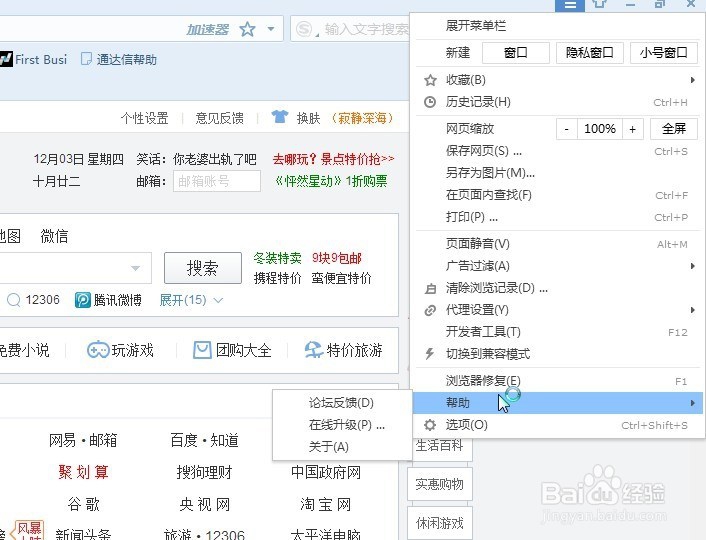Image resolution: width=706 pixels, height=540 pixels.
Task: Click the 玩游戏 gamepad icon
Action: coord(98,350)
